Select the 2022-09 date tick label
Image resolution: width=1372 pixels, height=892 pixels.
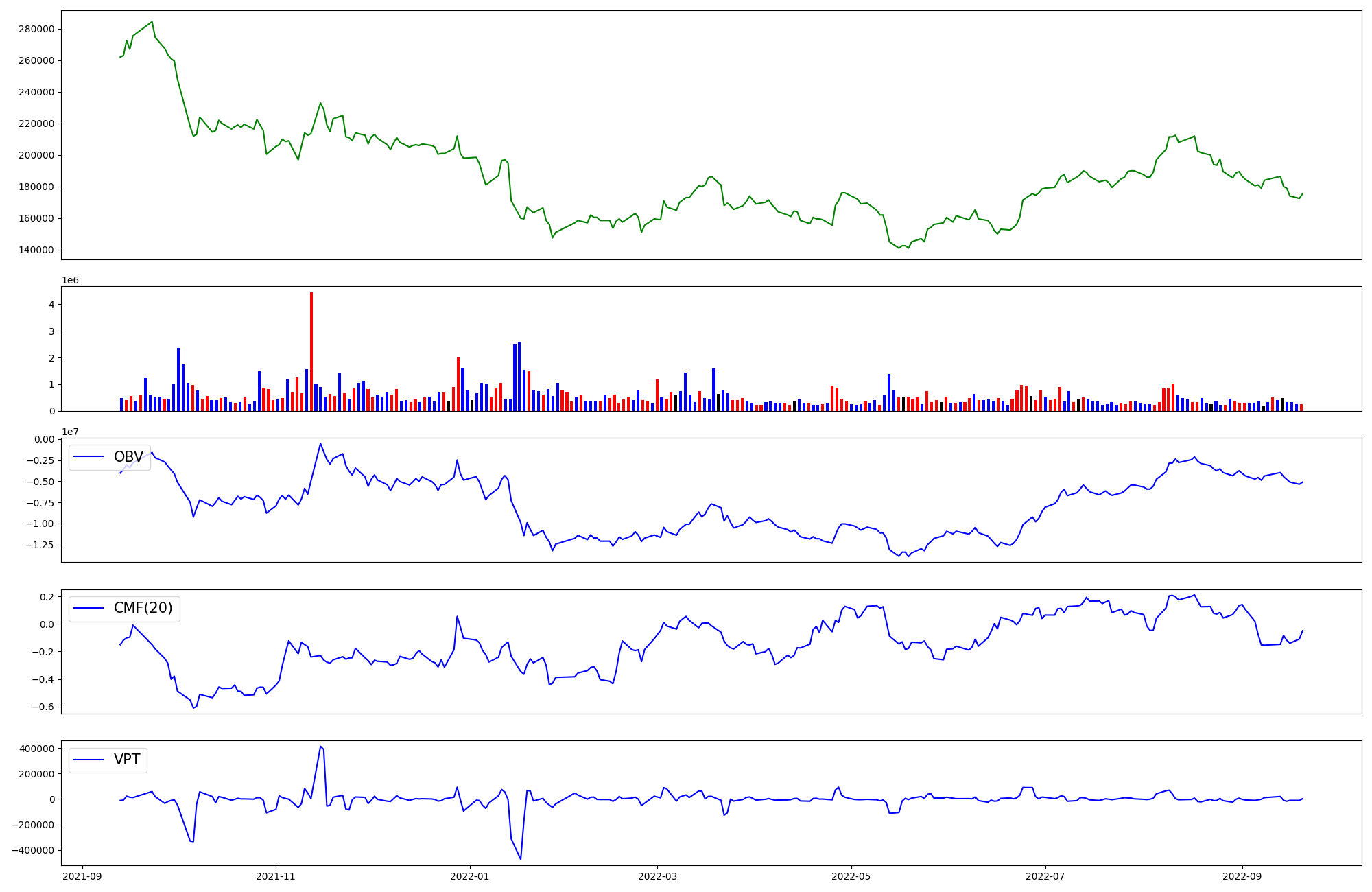[1242, 876]
